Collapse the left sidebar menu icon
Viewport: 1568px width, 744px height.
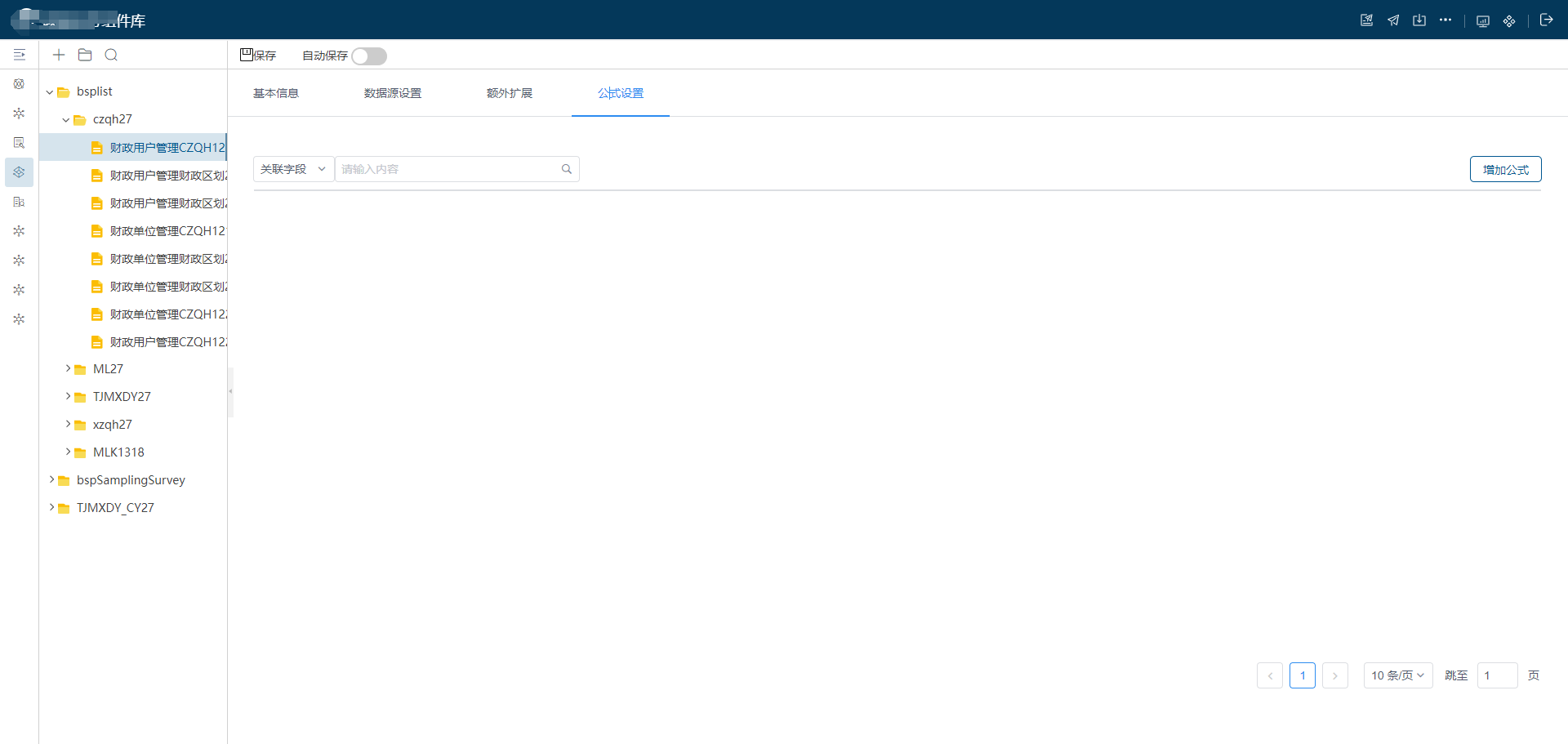coord(20,55)
